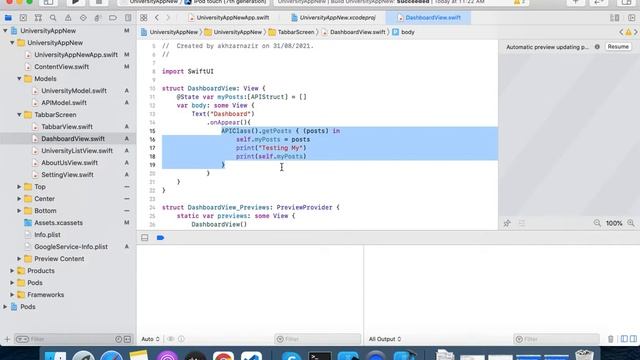Screen dimensions: 640x360
Task: Add a new editor pane
Action: click(x=631, y=18)
